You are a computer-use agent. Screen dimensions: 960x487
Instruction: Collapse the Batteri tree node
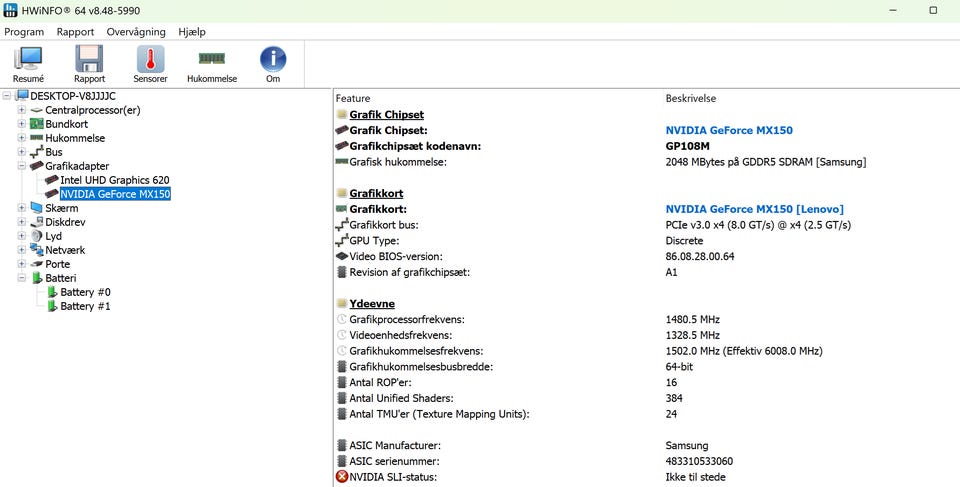tap(22, 278)
